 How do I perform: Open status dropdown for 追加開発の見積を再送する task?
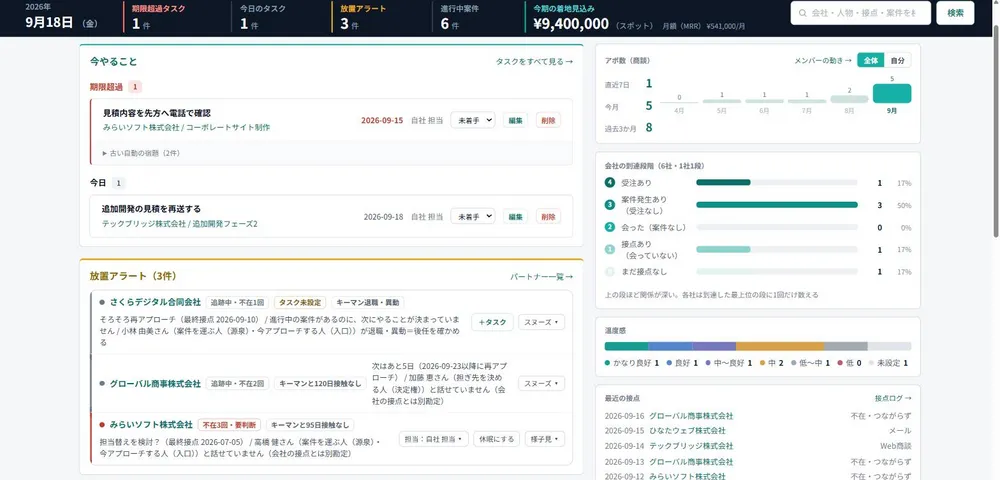pos(473,216)
